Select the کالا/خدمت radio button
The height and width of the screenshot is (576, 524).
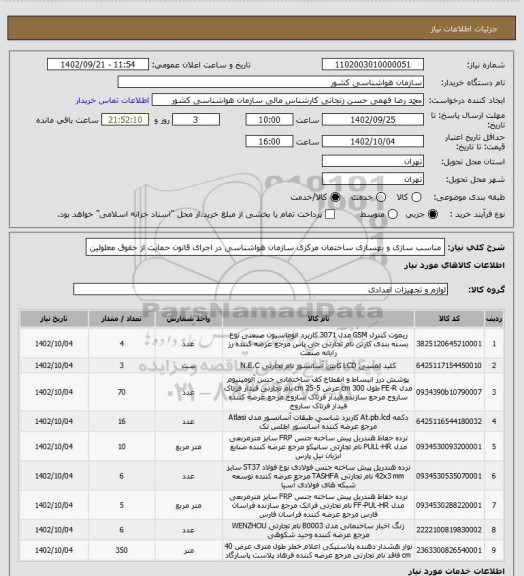[x=335, y=197]
